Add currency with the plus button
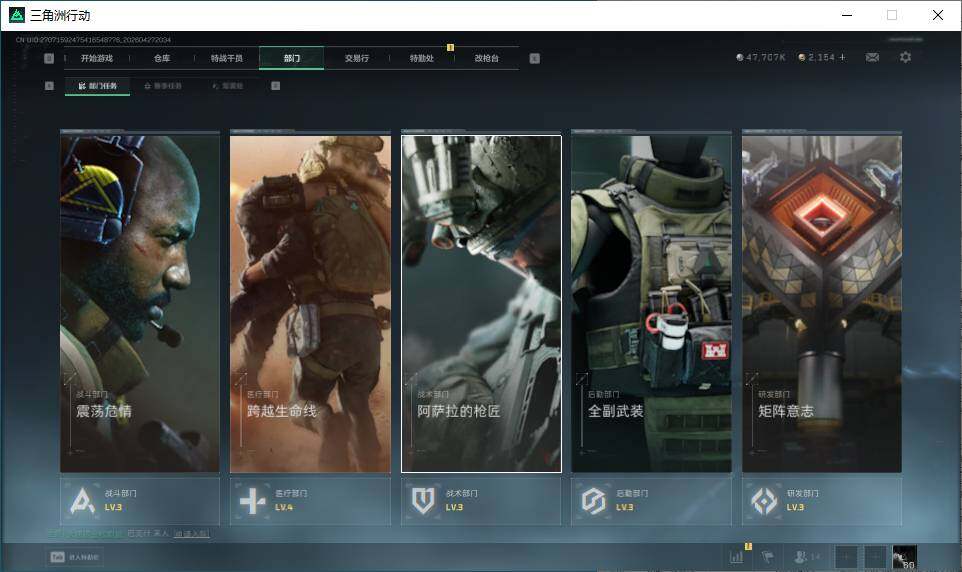 (x=842, y=58)
